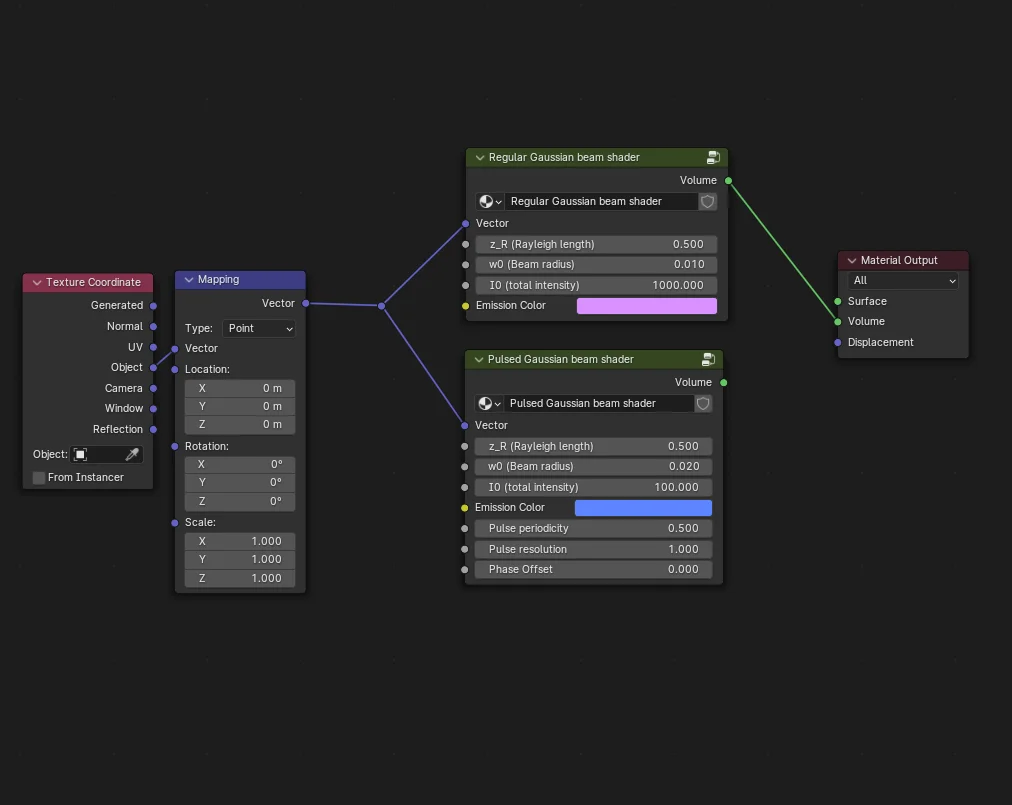The width and height of the screenshot is (1012, 805).
Task: Click the node group icon on Regular Gaussian shader header
Action: (x=712, y=157)
